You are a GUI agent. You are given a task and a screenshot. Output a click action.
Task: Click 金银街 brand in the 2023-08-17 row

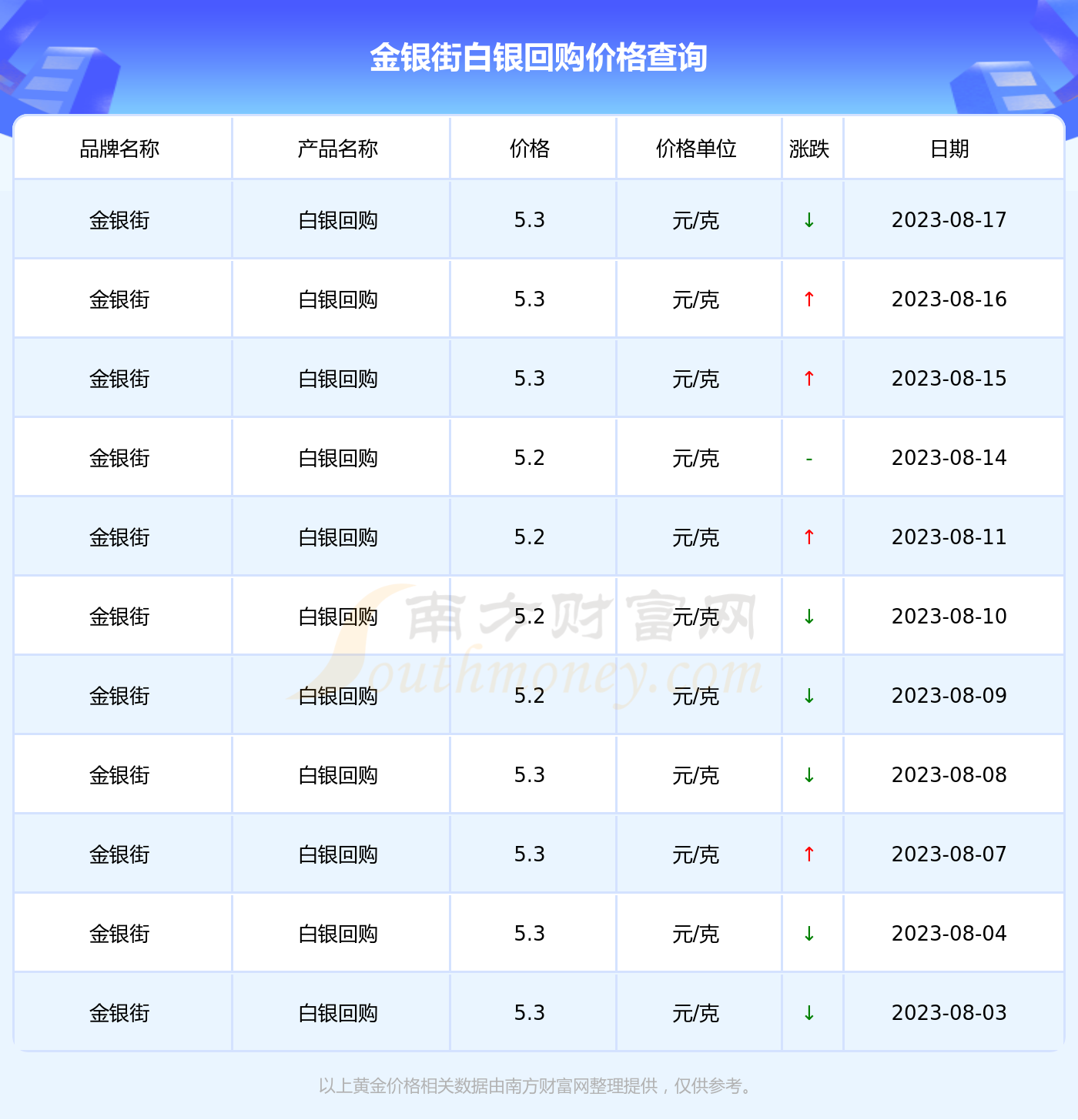click(x=119, y=221)
